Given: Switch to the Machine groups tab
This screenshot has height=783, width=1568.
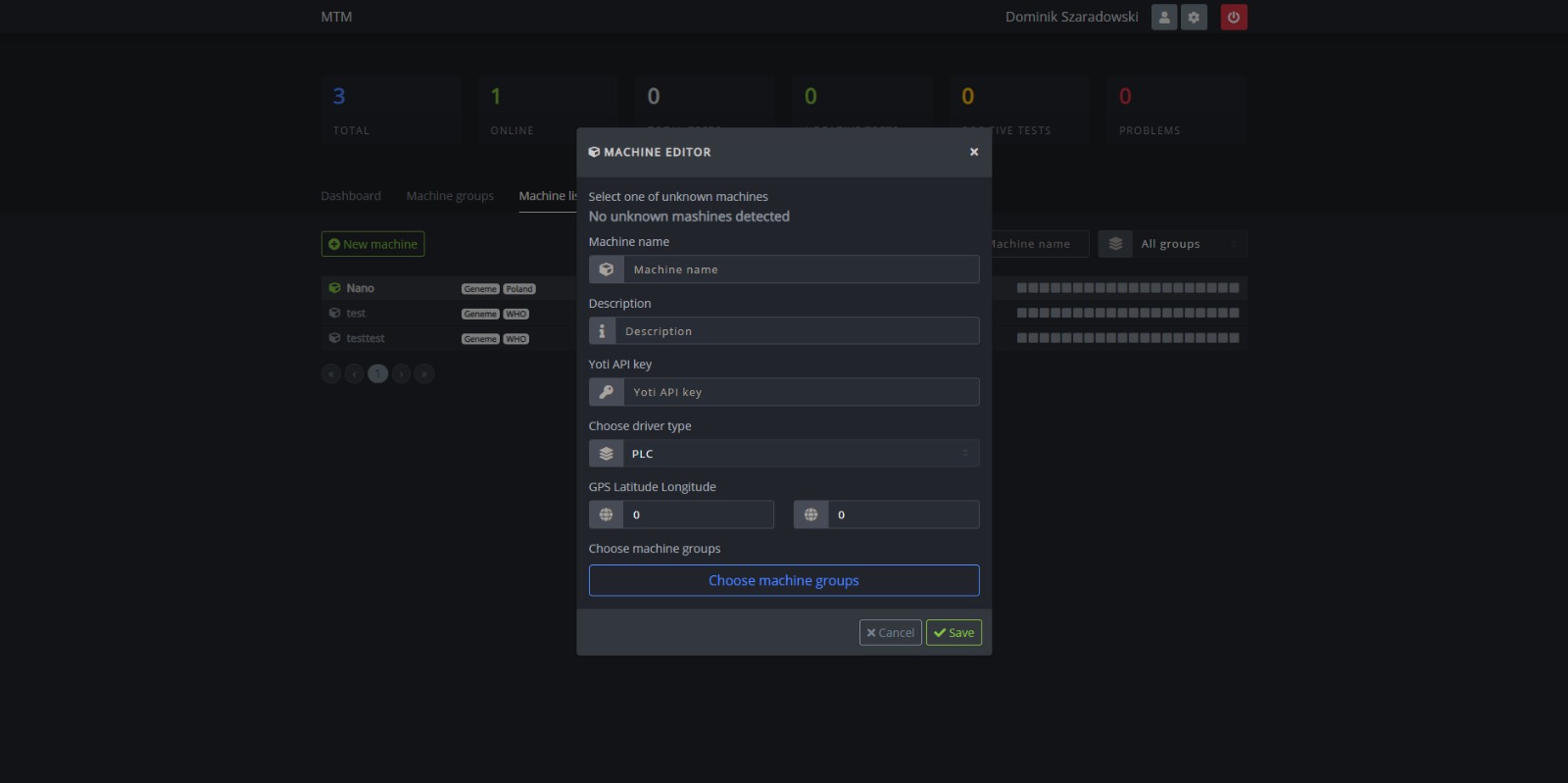Looking at the screenshot, I should click(x=450, y=196).
